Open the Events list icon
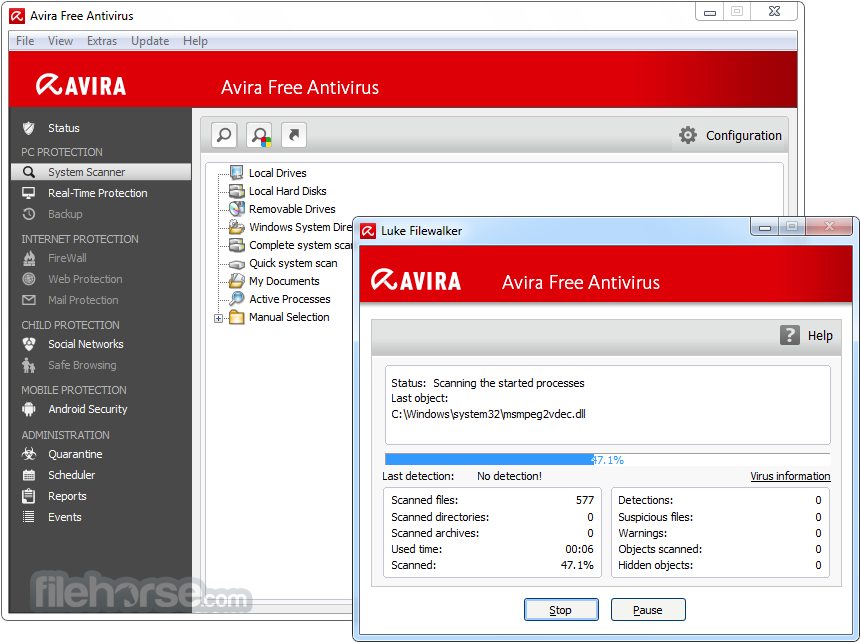 (29, 517)
